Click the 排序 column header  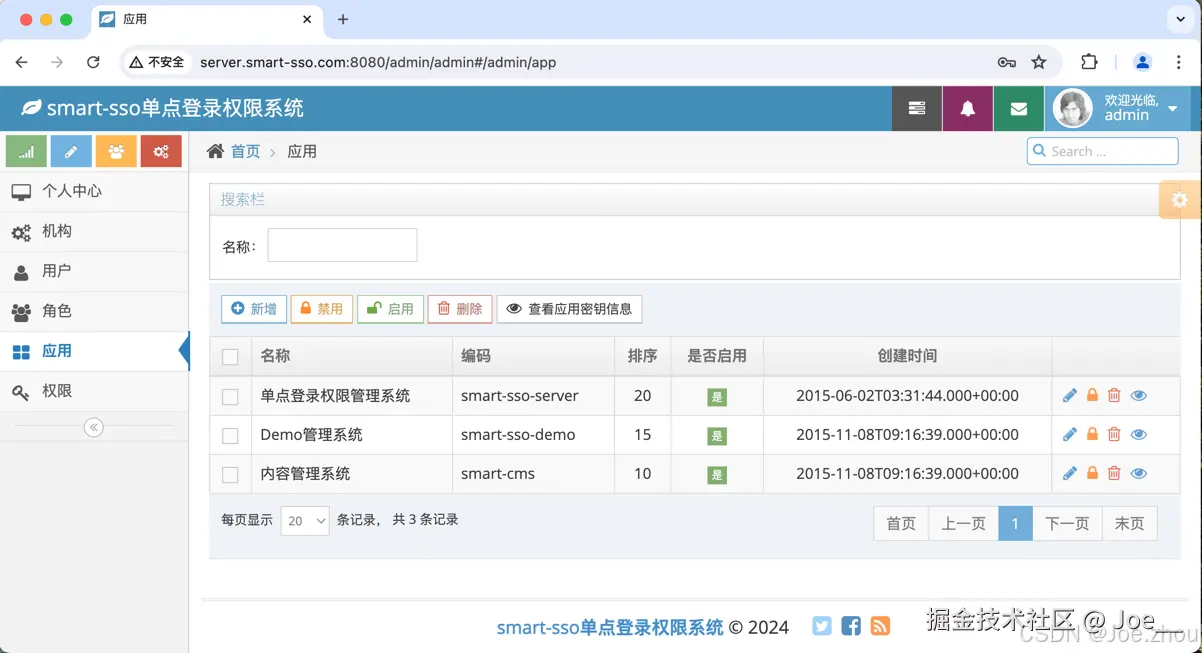(x=642, y=355)
